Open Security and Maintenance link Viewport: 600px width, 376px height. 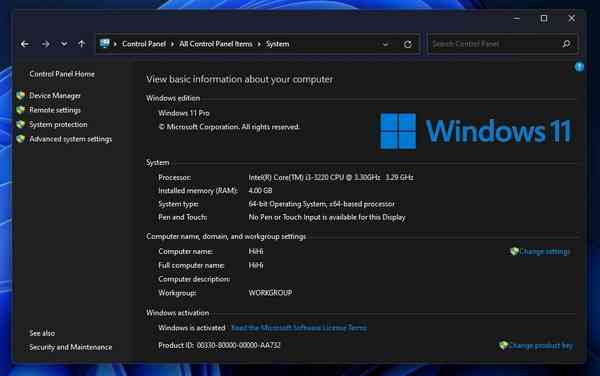click(71, 347)
